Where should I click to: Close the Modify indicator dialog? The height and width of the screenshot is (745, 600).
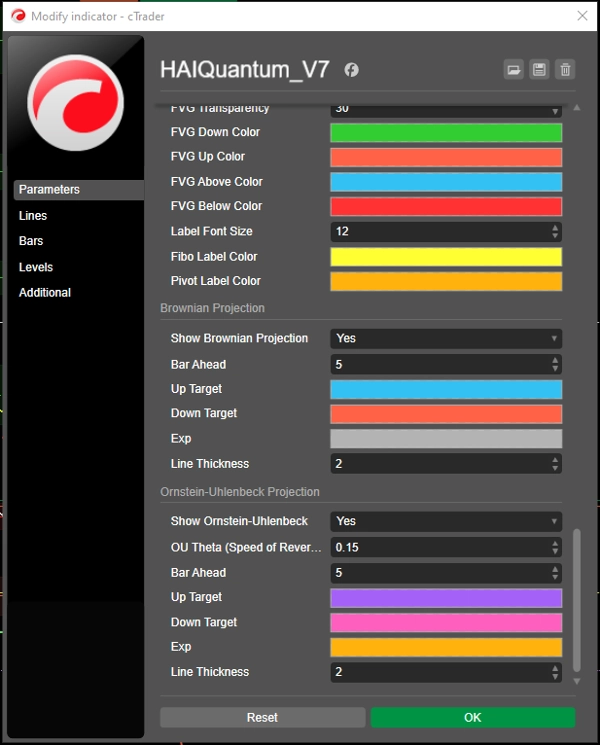582,16
